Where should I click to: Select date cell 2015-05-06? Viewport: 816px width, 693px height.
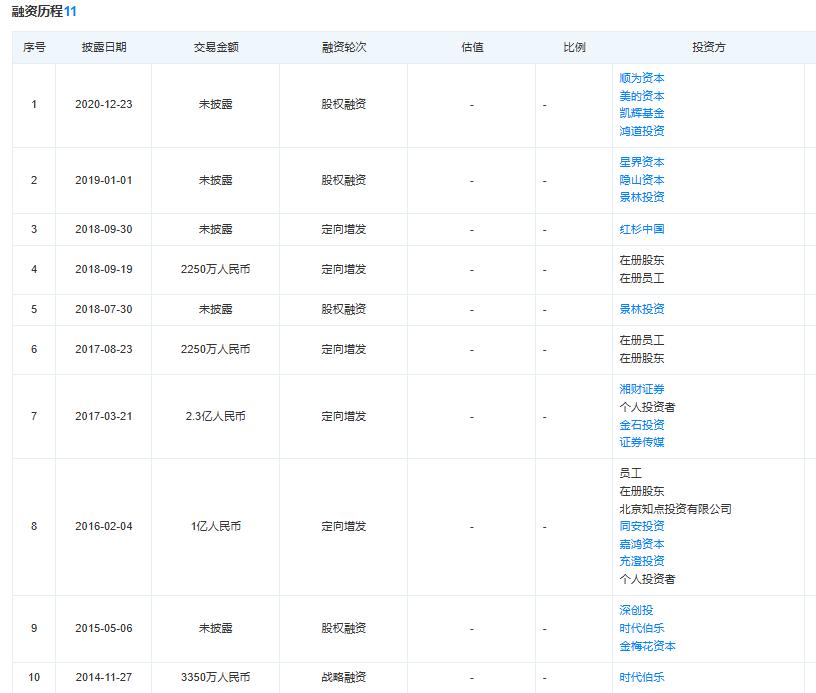pos(104,628)
